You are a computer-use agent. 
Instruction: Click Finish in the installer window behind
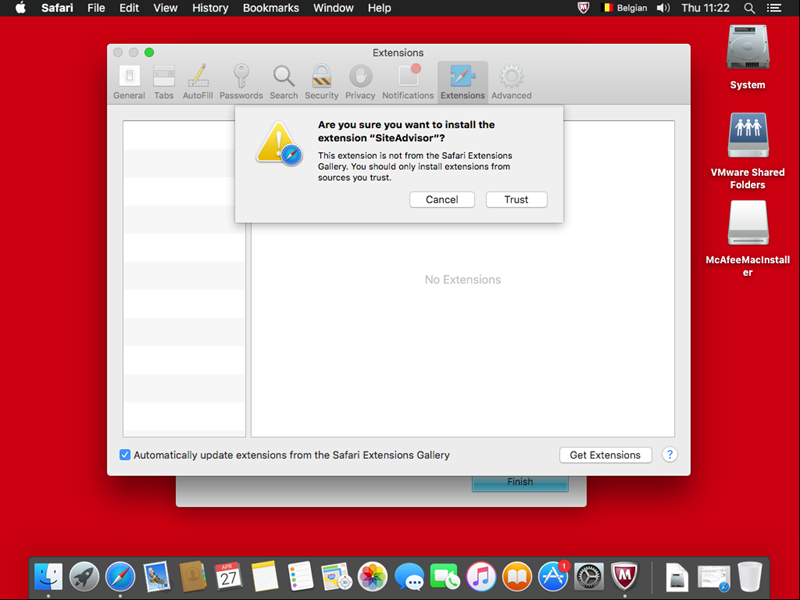(x=520, y=483)
